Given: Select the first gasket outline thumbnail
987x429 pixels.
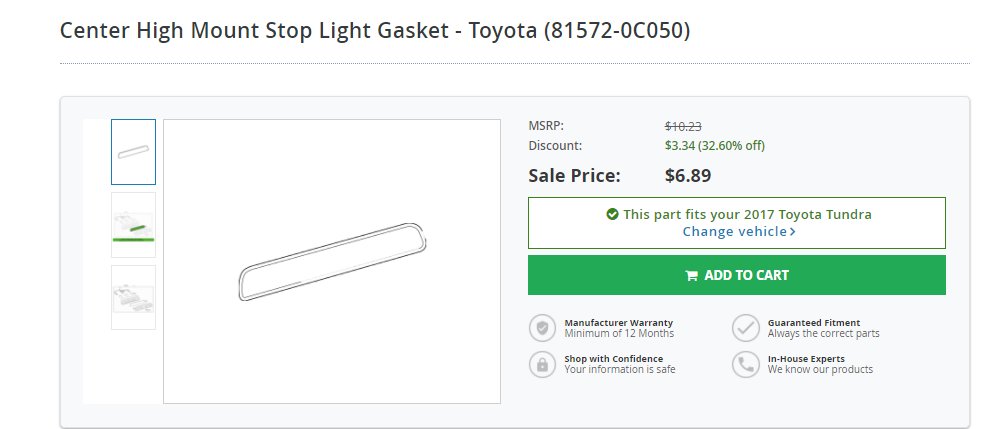Looking at the screenshot, I should pyautogui.click(x=133, y=152).
